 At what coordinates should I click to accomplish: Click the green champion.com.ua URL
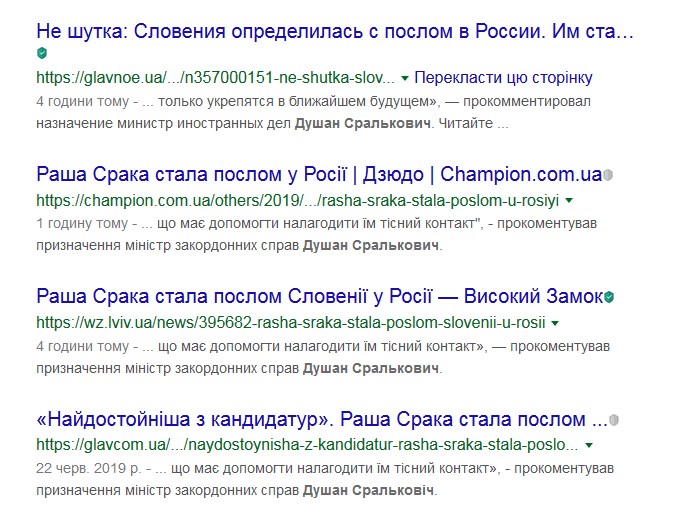click(297, 200)
